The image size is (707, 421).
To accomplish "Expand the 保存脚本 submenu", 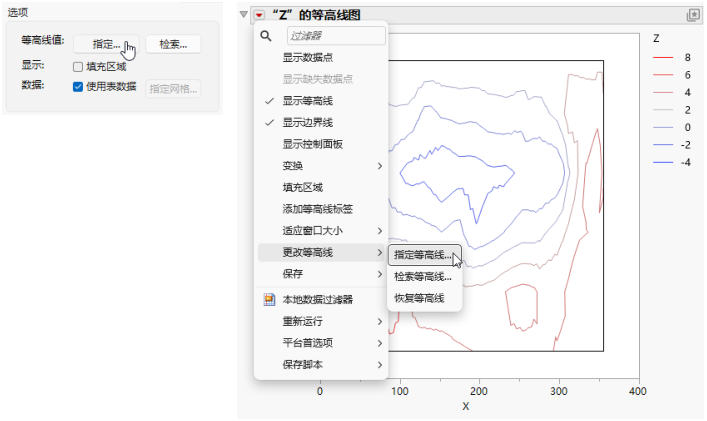I will [321, 365].
